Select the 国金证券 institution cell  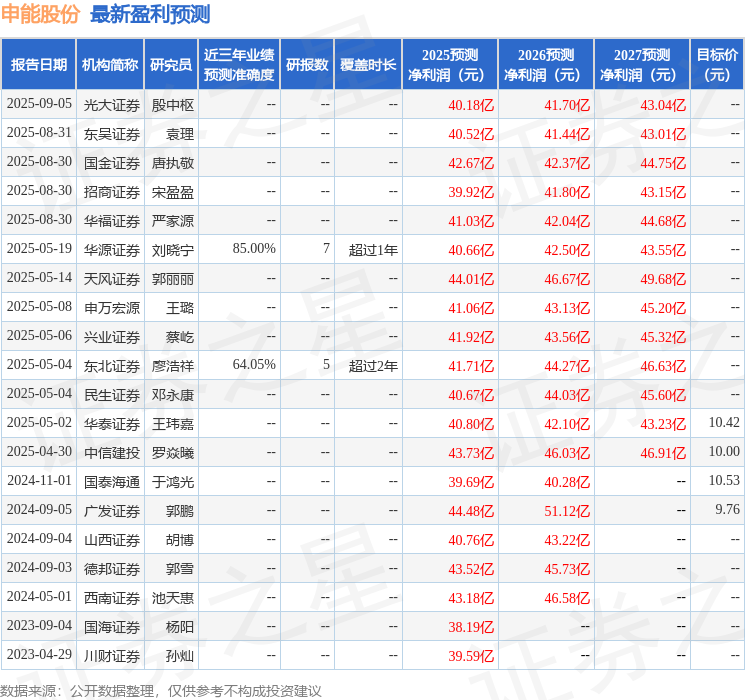coord(112,163)
